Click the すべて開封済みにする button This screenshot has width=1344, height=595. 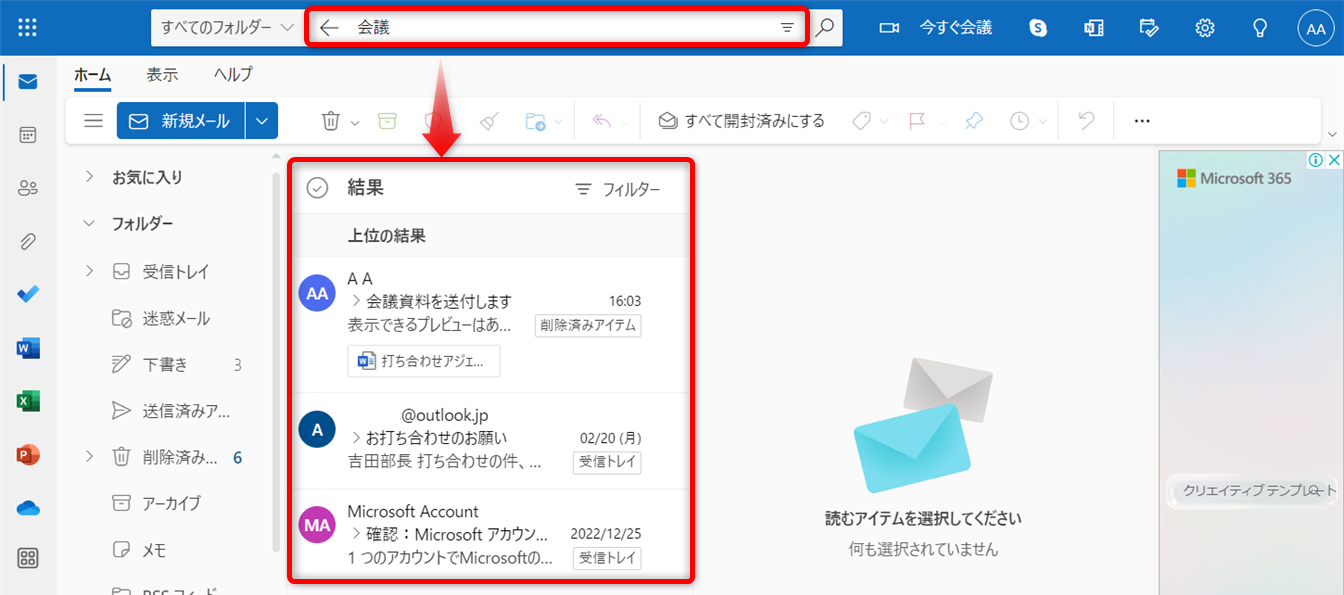740,120
